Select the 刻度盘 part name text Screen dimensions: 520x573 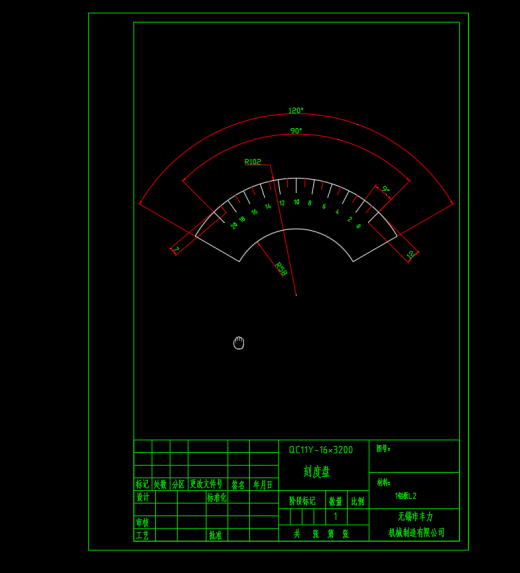[x=316, y=472]
